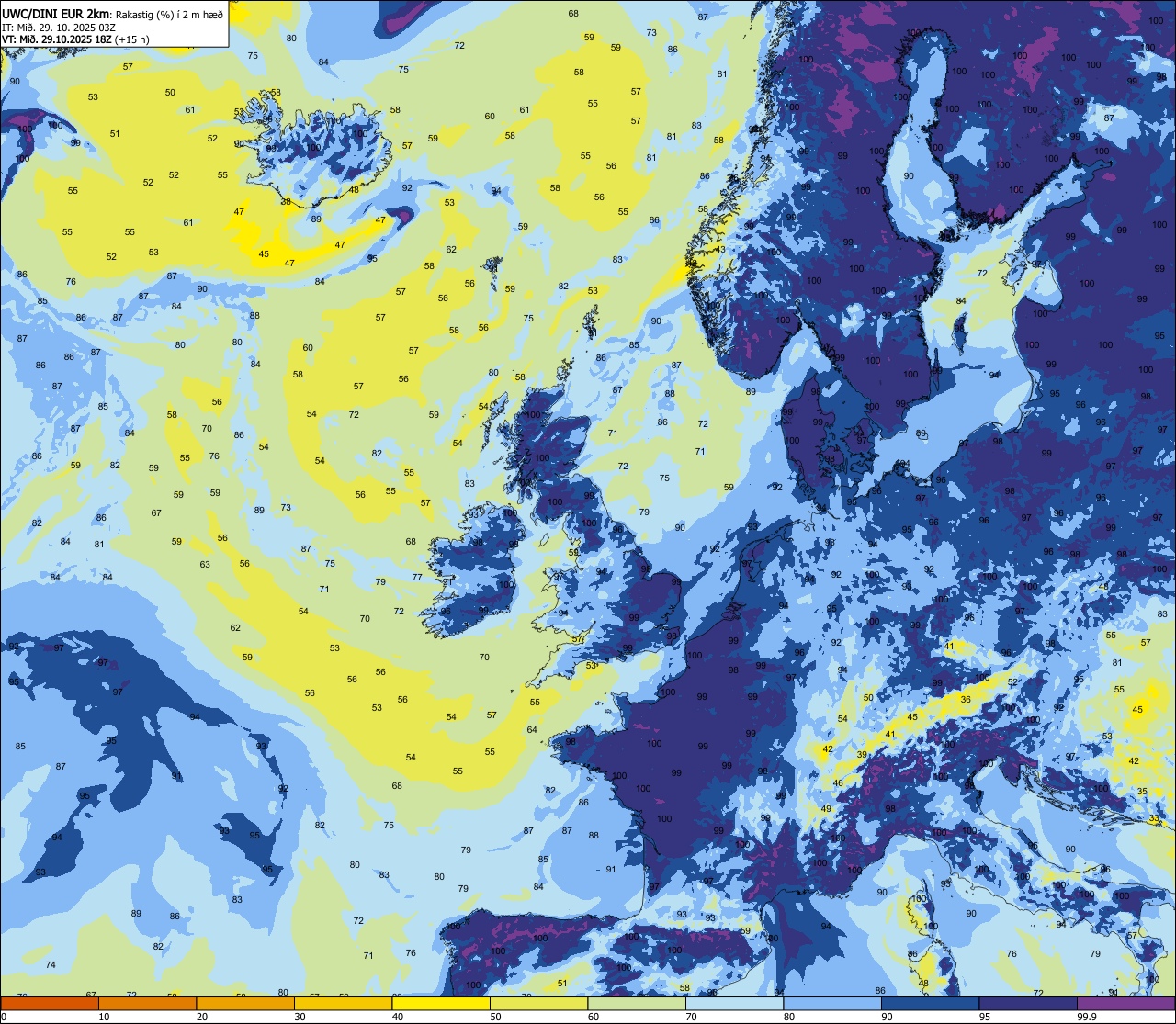Click the legend tick label '90'
This screenshot has height=1024, width=1176.
click(887, 1017)
